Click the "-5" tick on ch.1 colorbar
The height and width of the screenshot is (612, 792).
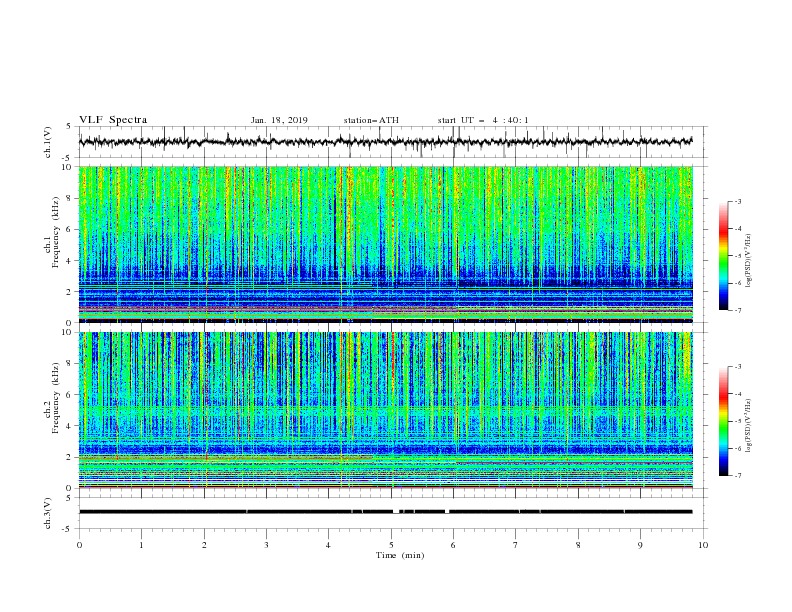[x=738, y=256]
